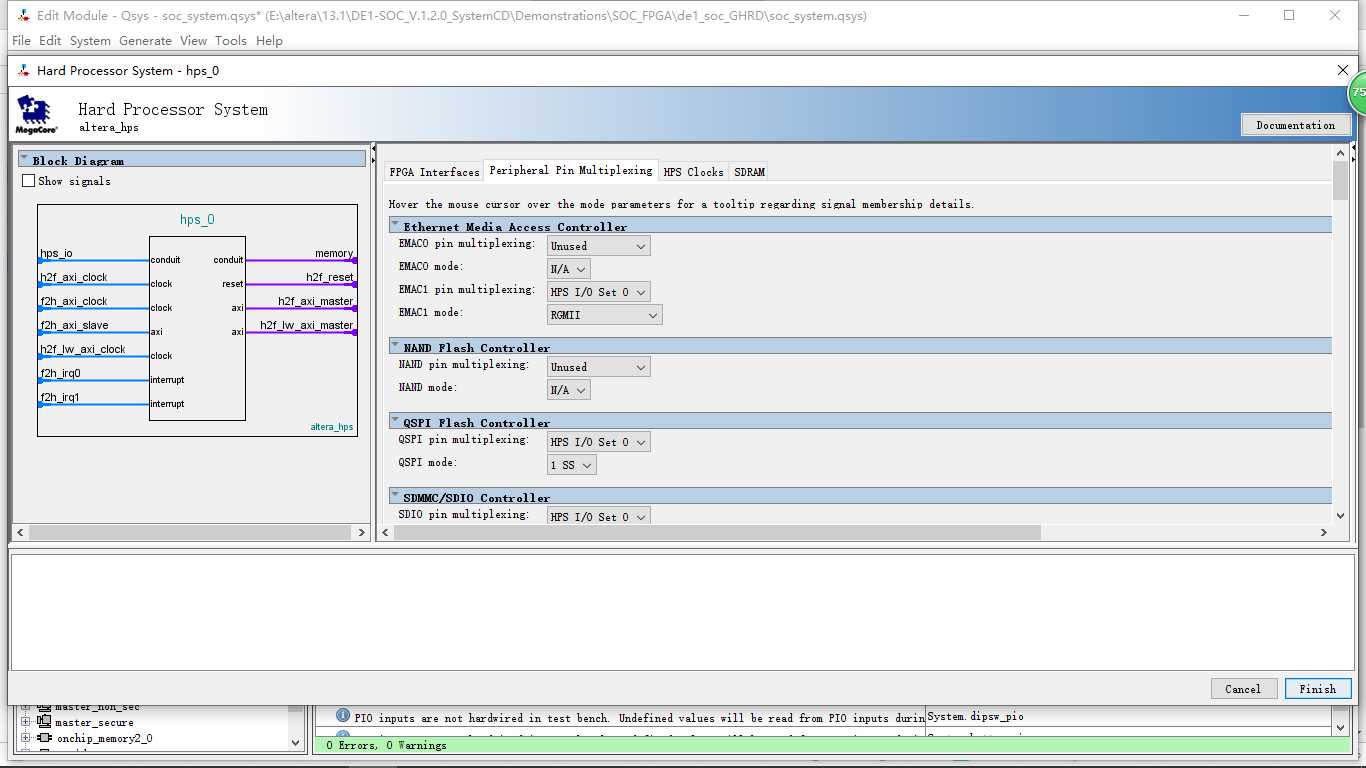
Task: Switch to FPGA Interfaces tab
Action: pos(434,172)
